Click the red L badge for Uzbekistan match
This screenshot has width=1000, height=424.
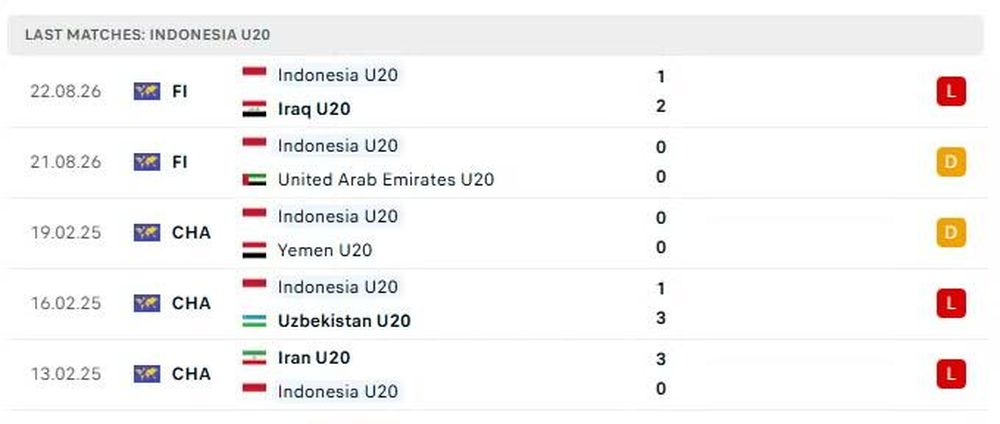pyautogui.click(x=951, y=303)
